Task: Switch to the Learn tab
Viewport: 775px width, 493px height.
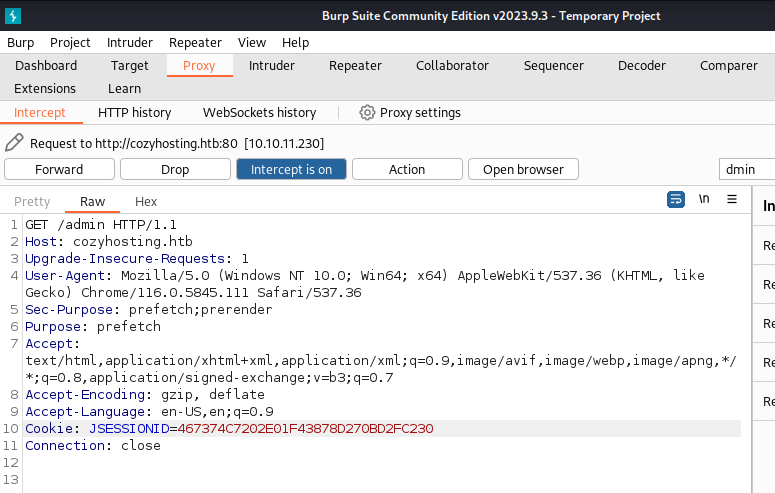Action: click(x=125, y=89)
